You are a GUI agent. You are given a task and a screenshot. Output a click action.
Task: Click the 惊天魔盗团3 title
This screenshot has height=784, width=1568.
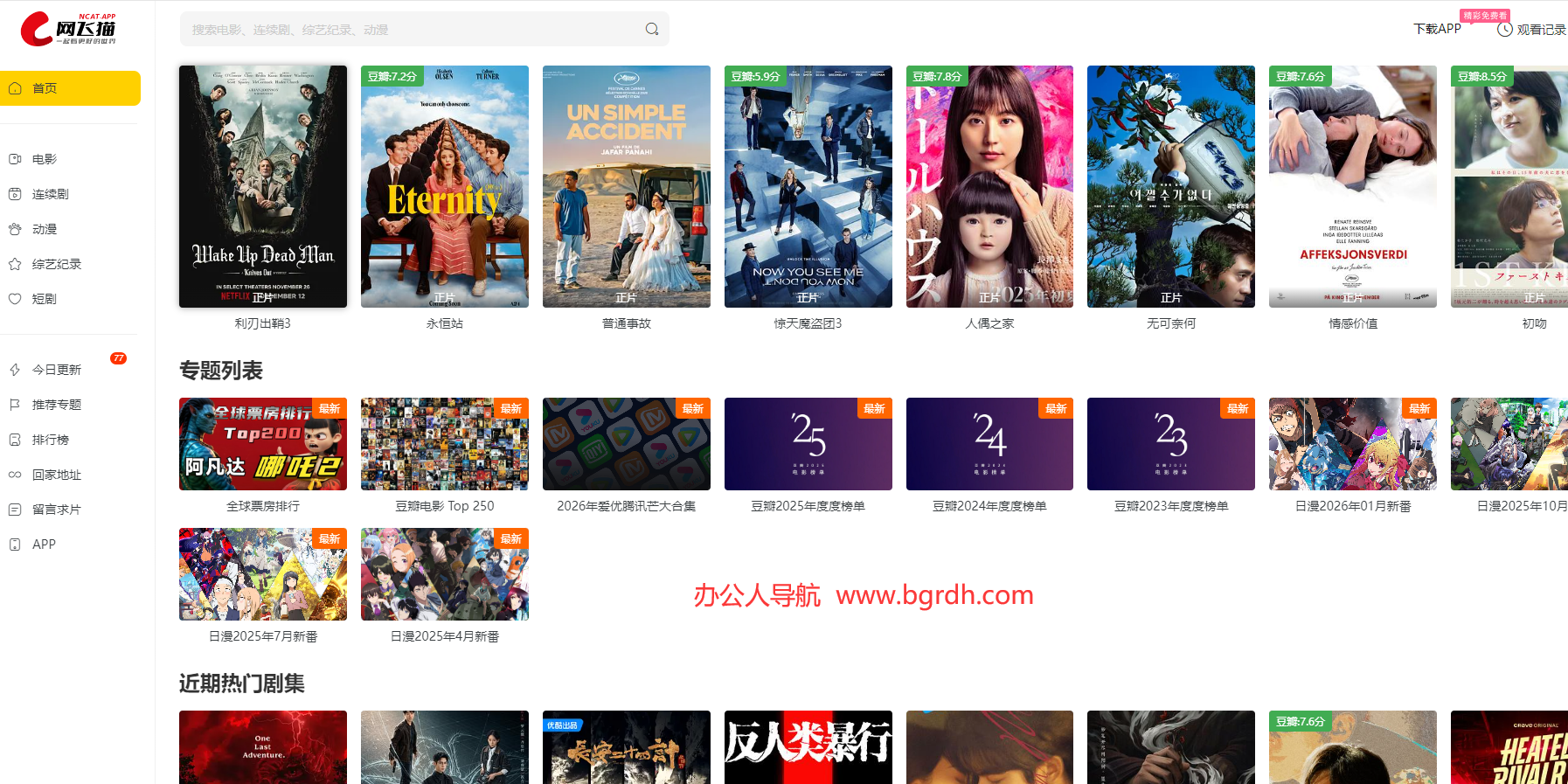click(808, 323)
